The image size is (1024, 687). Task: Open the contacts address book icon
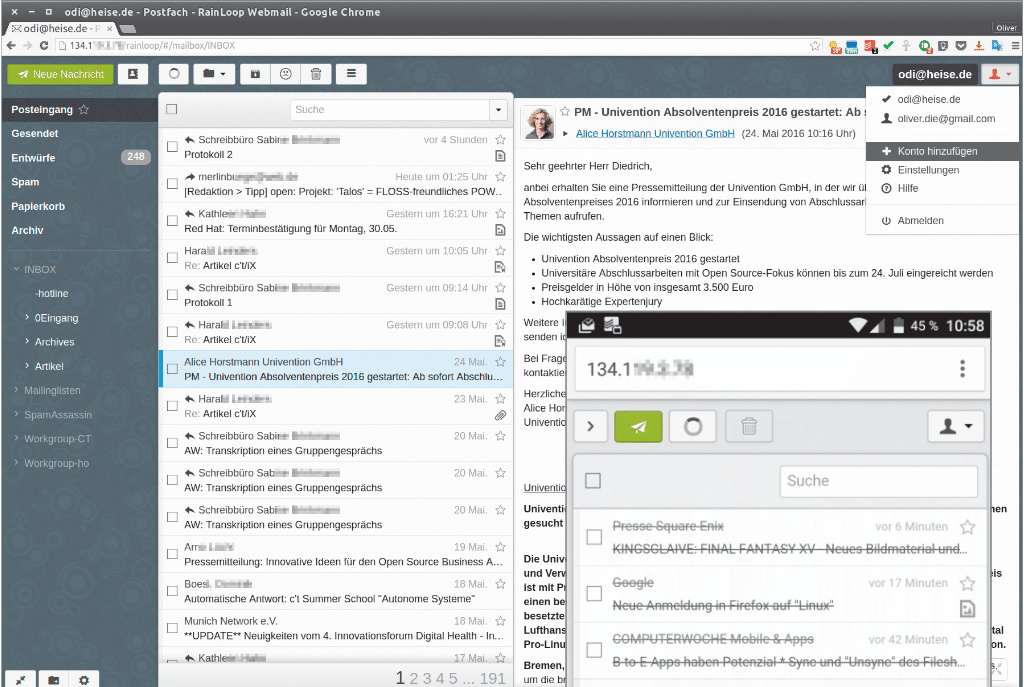pos(133,74)
